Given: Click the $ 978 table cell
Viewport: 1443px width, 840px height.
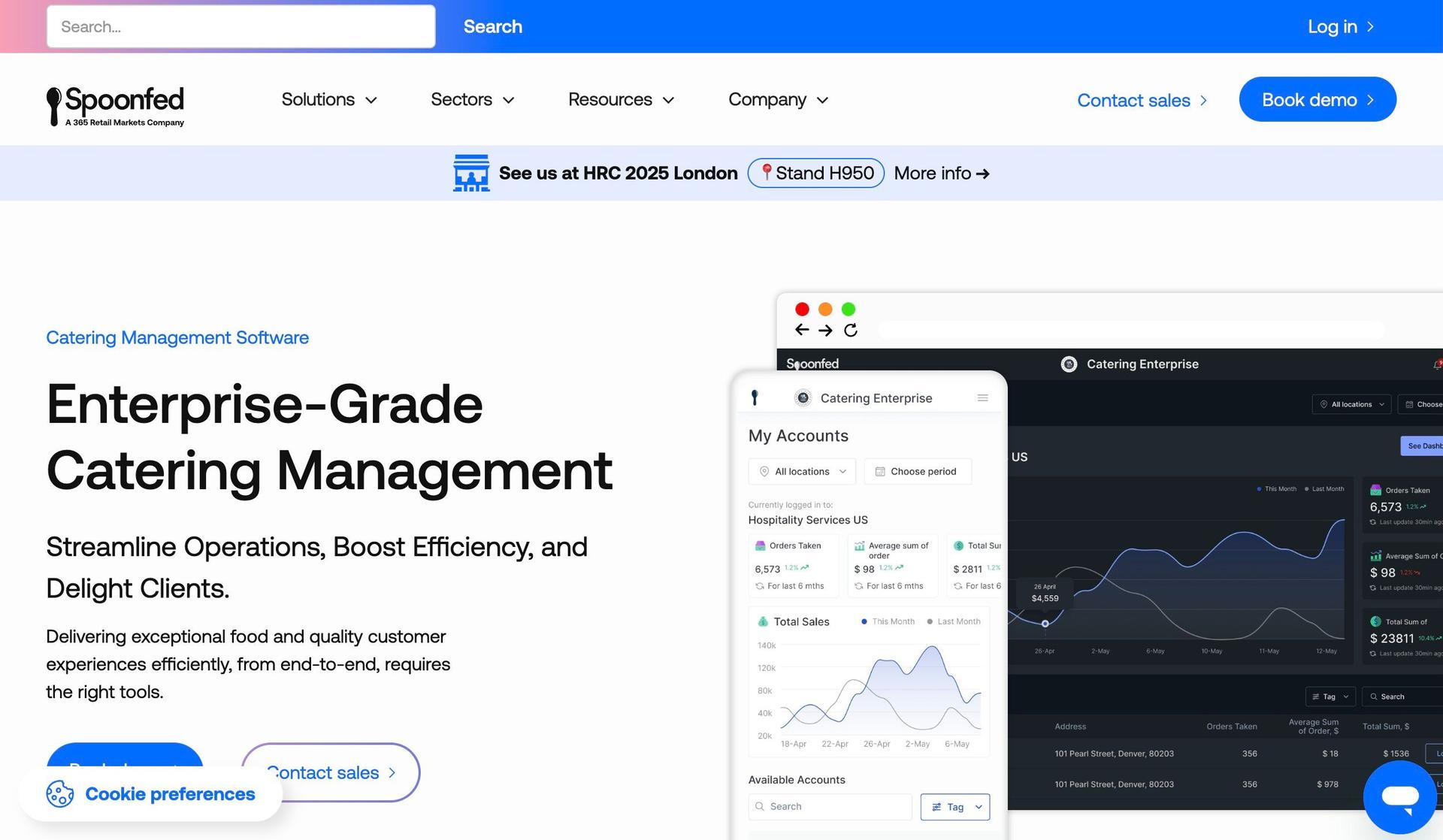Looking at the screenshot, I should (x=1327, y=784).
